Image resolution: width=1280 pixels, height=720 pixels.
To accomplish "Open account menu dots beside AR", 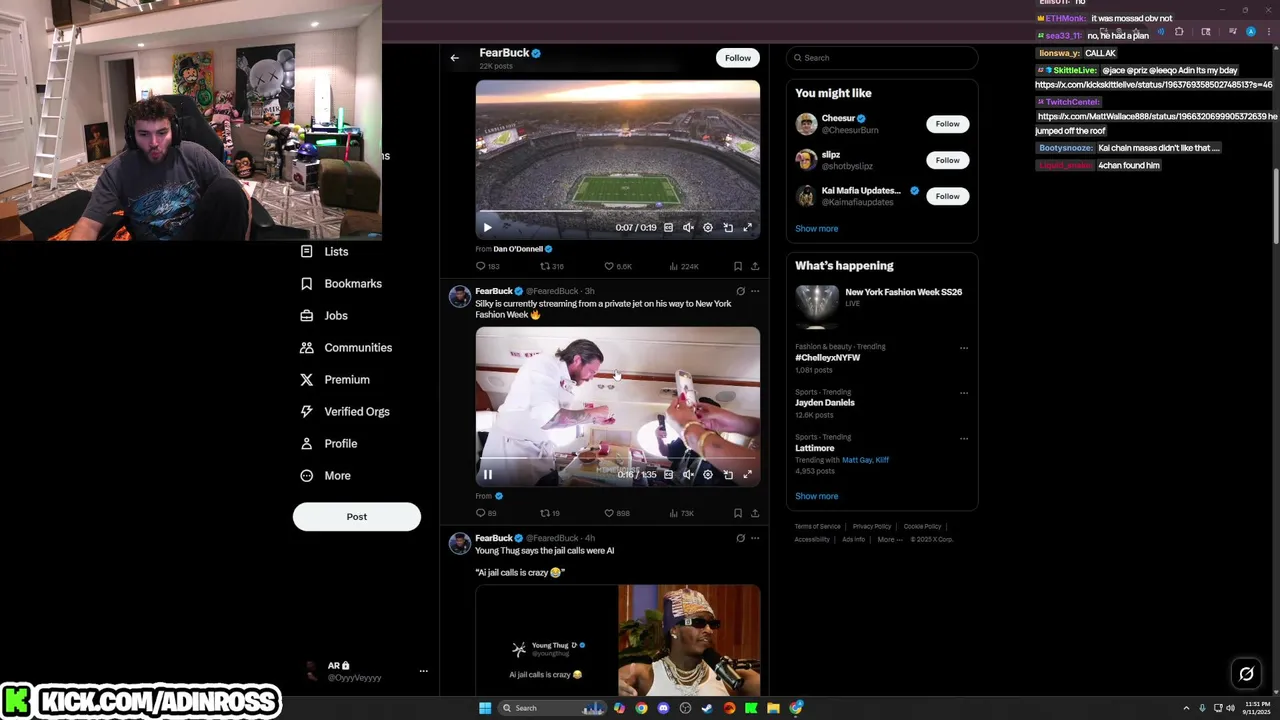I will click(424, 671).
